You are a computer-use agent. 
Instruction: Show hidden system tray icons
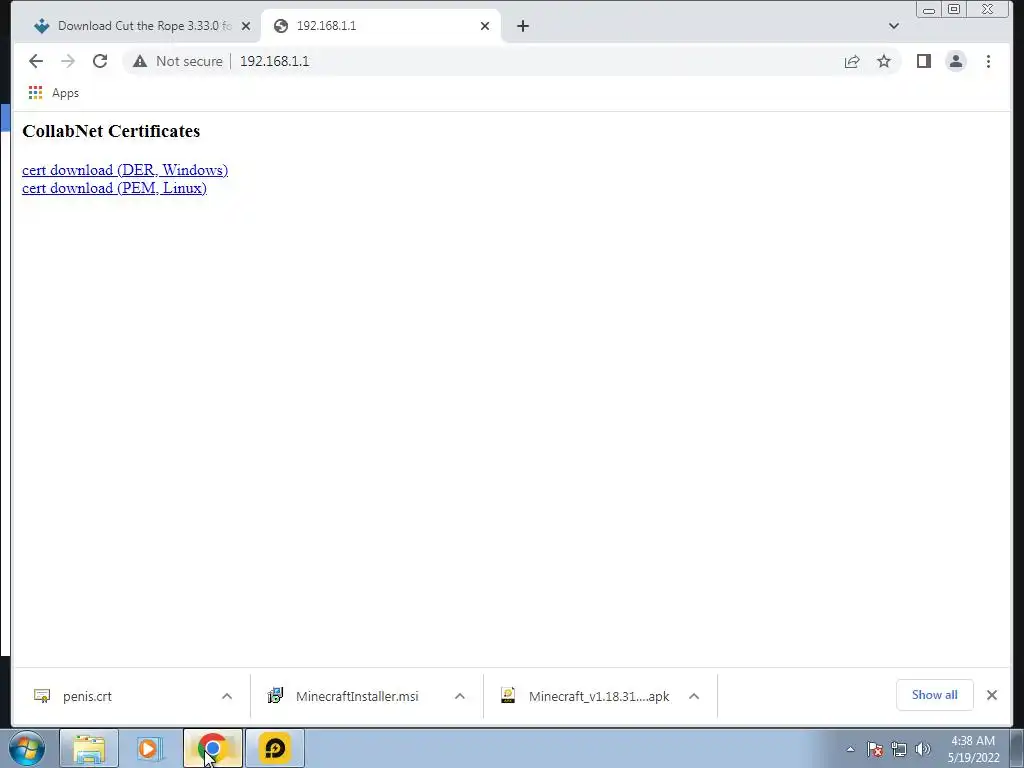coord(850,749)
